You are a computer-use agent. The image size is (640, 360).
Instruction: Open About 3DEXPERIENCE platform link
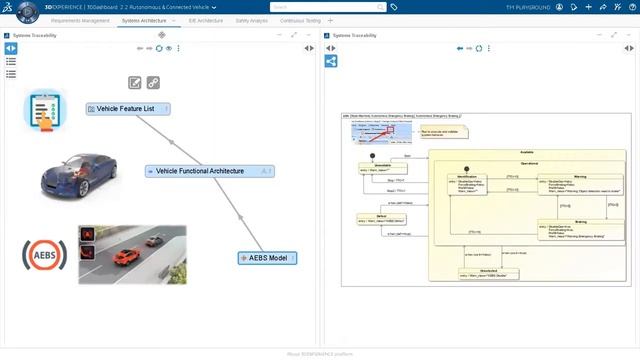tap(320, 354)
